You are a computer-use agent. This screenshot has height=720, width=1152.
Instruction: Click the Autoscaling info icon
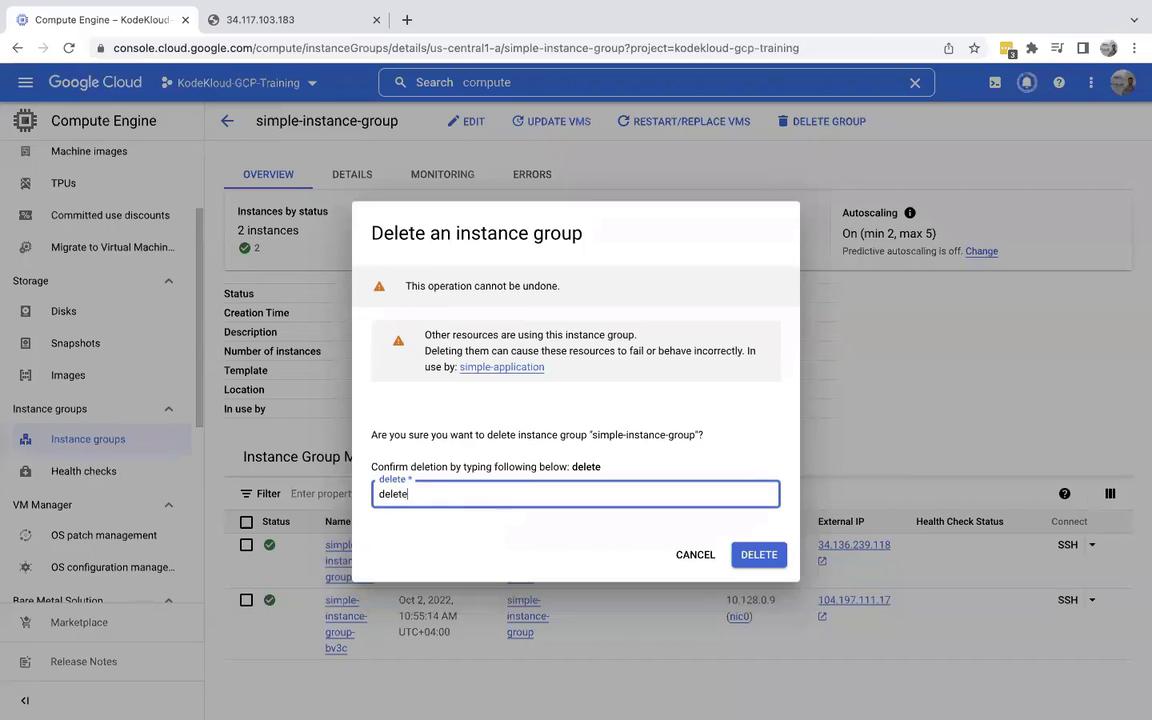click(910, 213)
